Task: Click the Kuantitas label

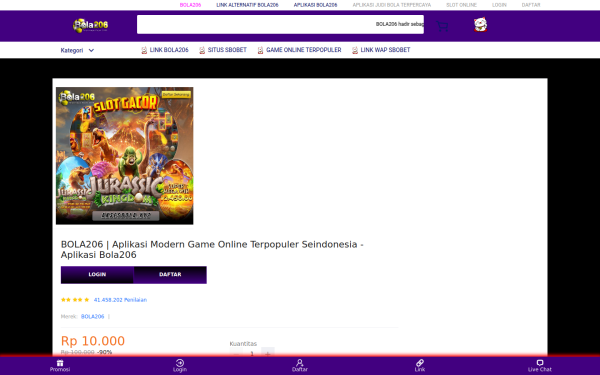Action: (243, 344)
